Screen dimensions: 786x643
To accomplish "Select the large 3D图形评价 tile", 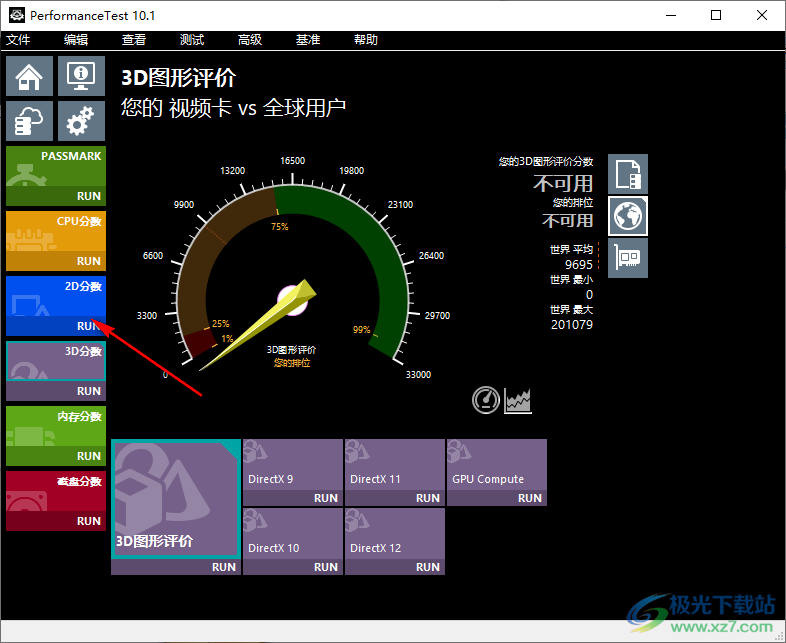I will (x=175, y=499).
